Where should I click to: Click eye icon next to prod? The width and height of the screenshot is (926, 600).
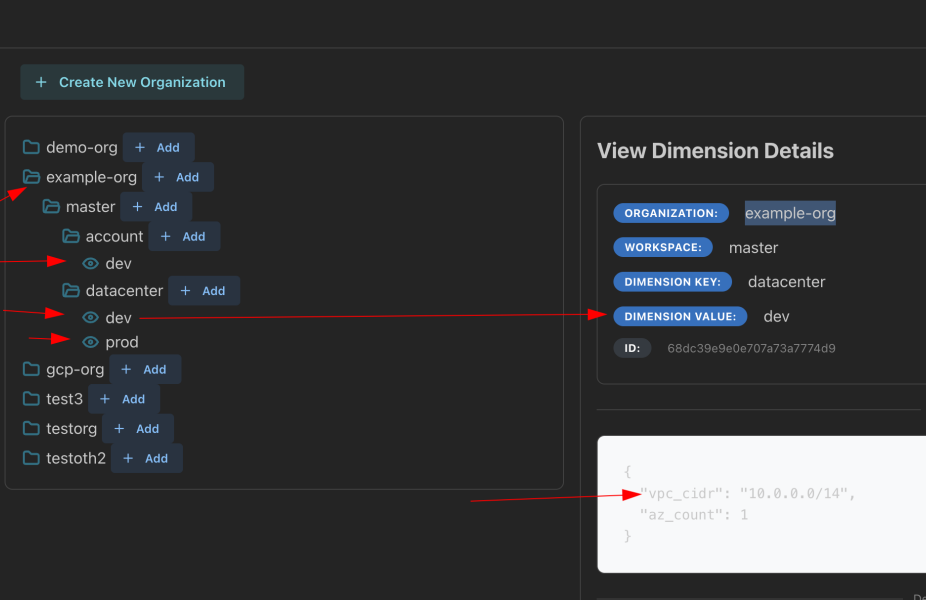pyautogui.click(x=91, y=342)
